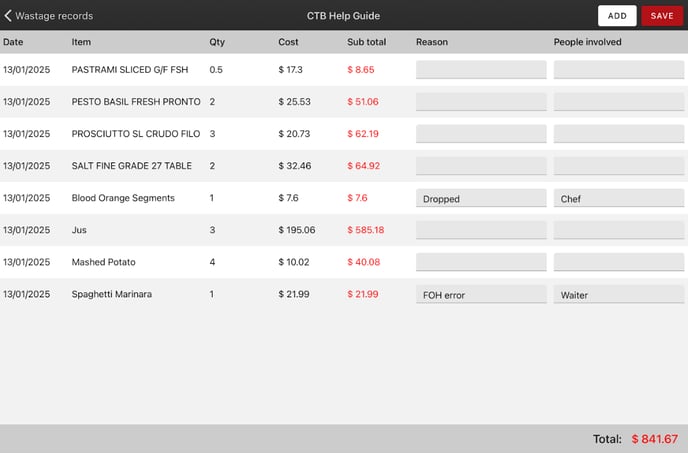Click the back chevron next to Wastage records
This screenshot has width=688, height=453.
pyautogui.click(x=9, y=16)
